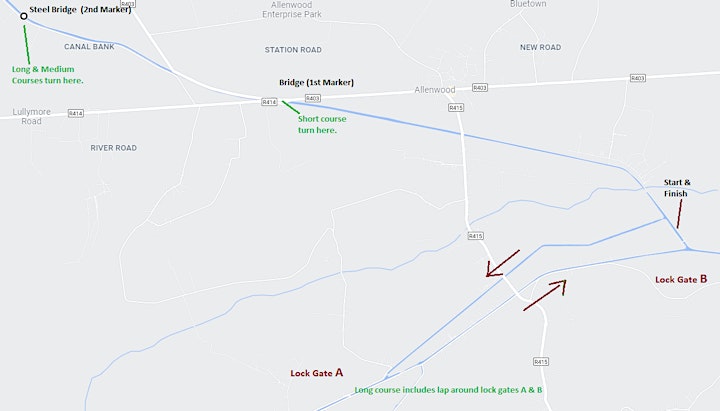Click the R415 badge at map bottom
Image resolution: width=720 pixels, height=411 pixels.
pyautogui.click(x=541, y=361)
